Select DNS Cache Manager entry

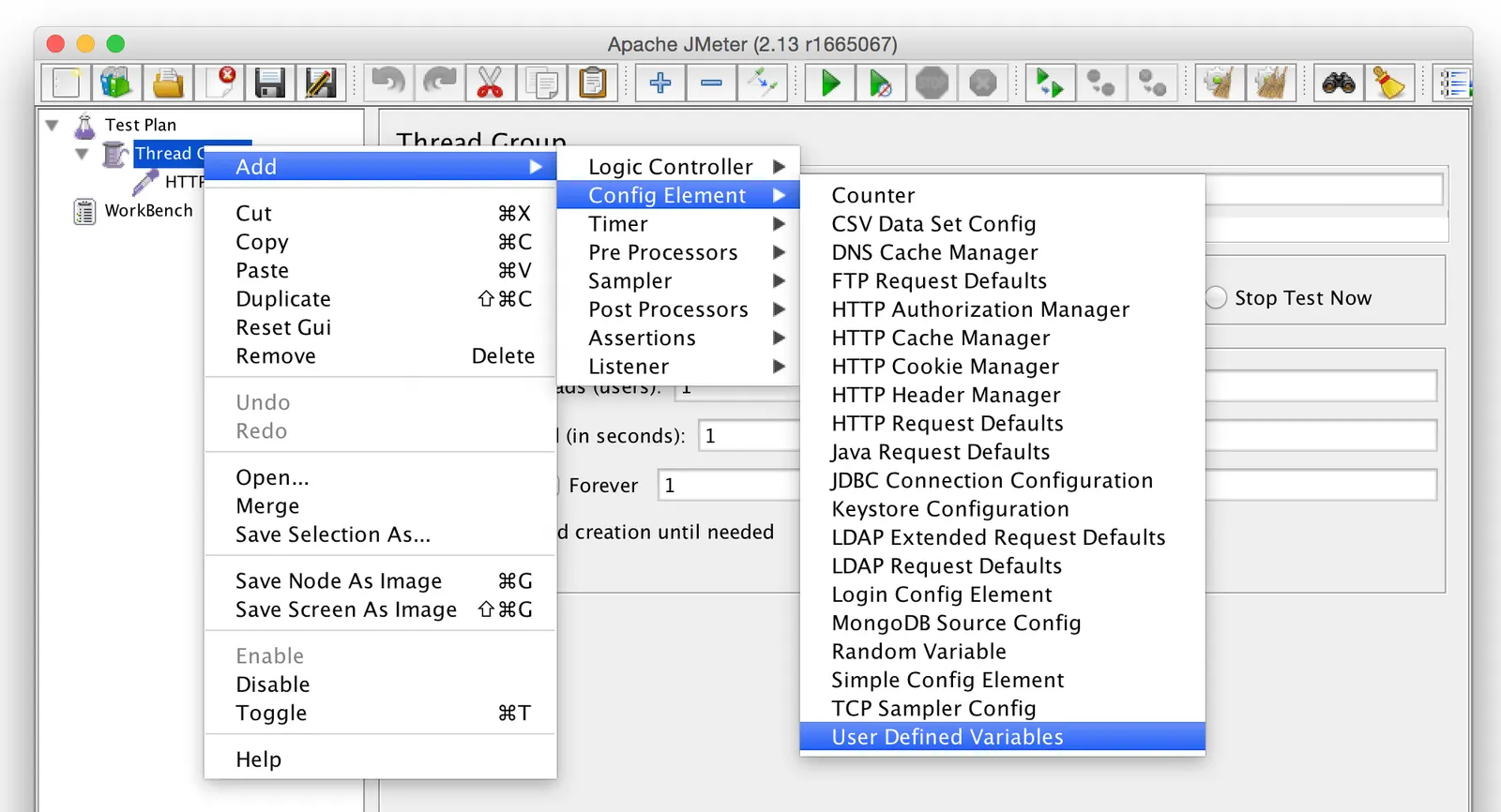pos(1002,252)
